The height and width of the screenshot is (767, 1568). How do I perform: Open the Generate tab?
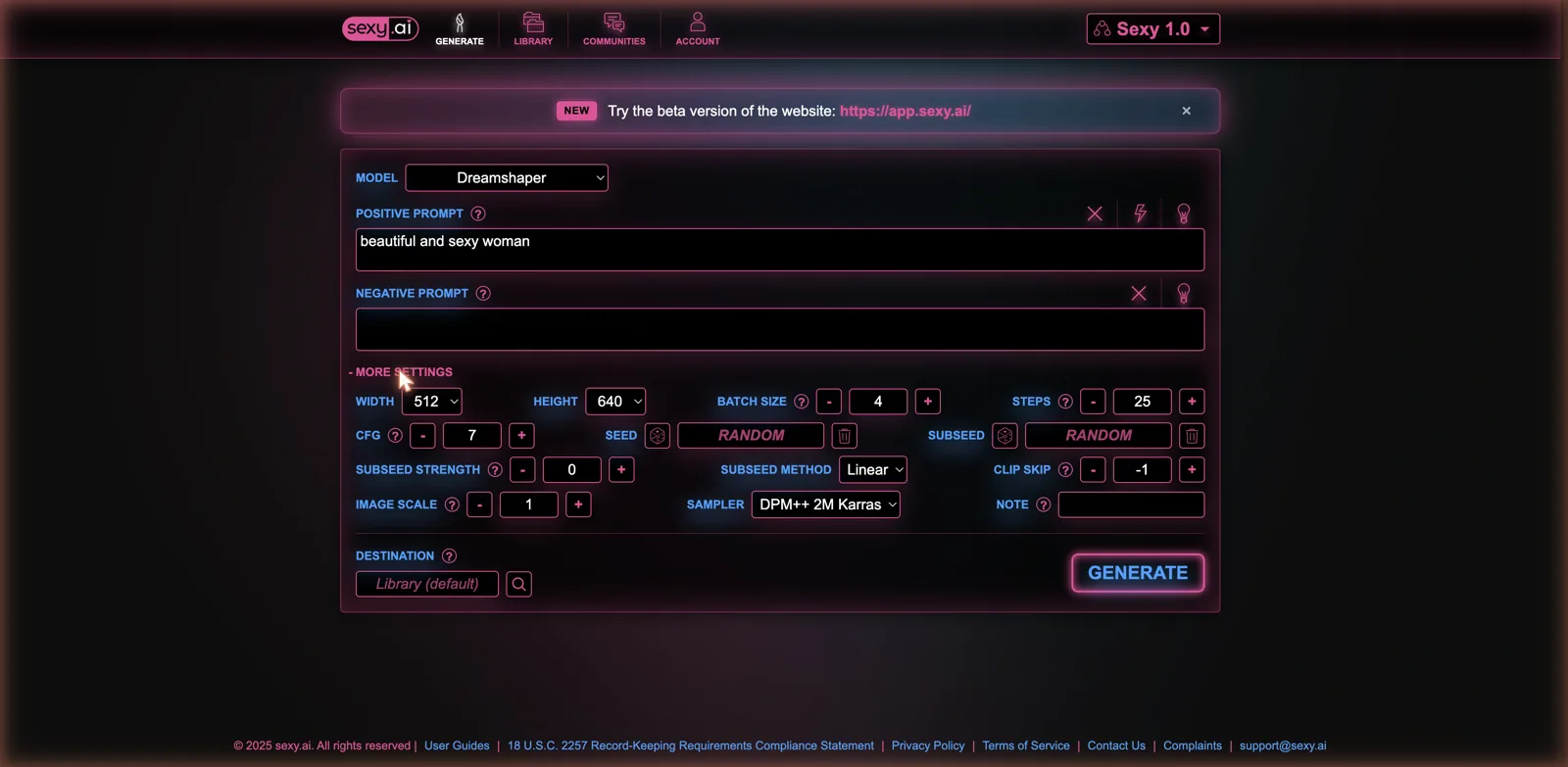460,28
